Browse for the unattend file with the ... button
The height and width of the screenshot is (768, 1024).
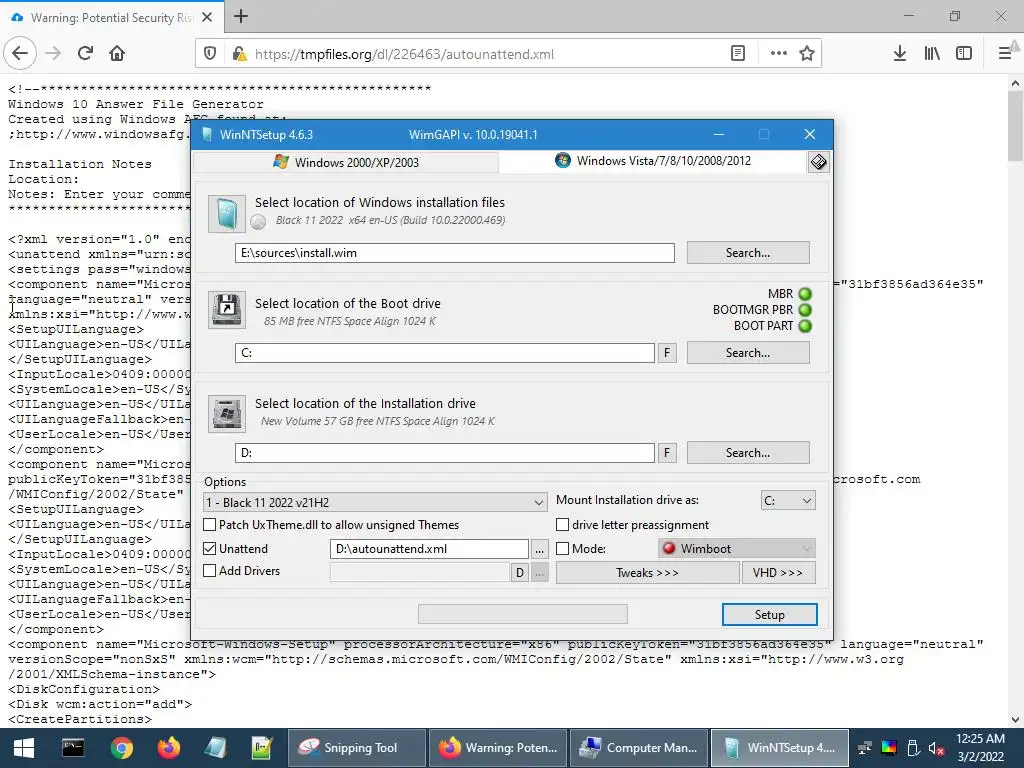(539, 549)
